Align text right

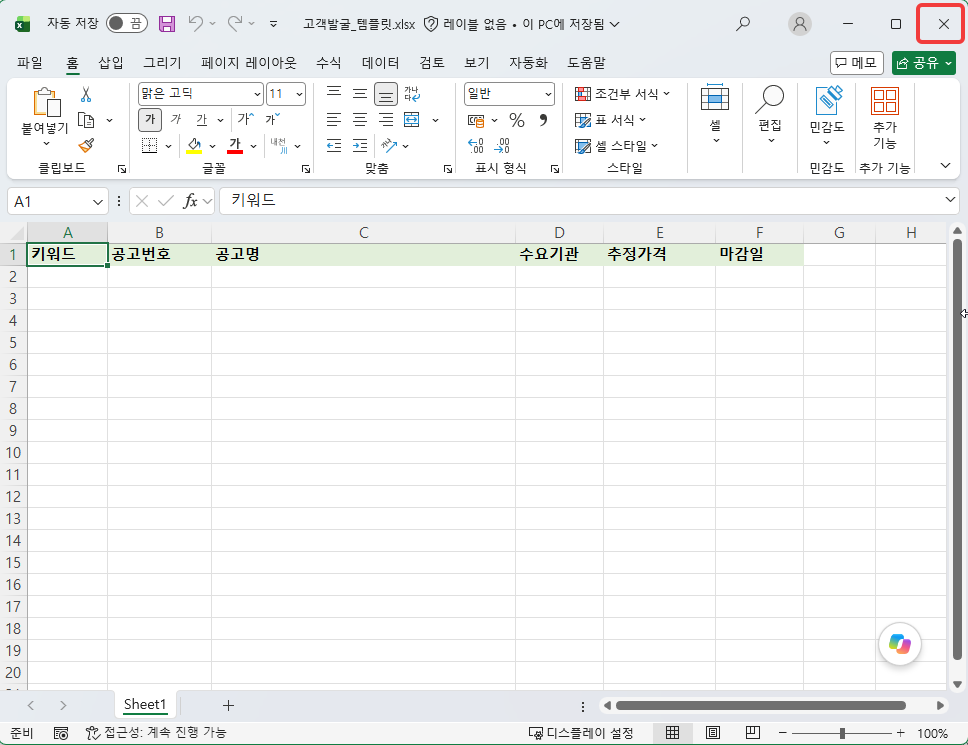click(x=386, y=120)
